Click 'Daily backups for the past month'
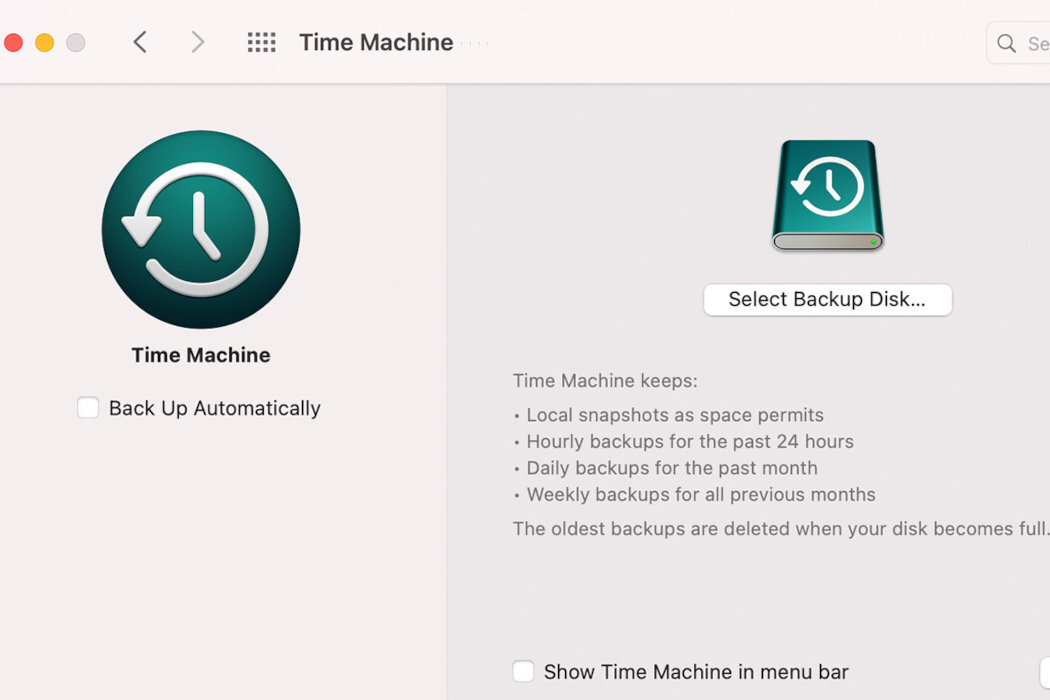 pyautogui.click(x=672, y=468)
